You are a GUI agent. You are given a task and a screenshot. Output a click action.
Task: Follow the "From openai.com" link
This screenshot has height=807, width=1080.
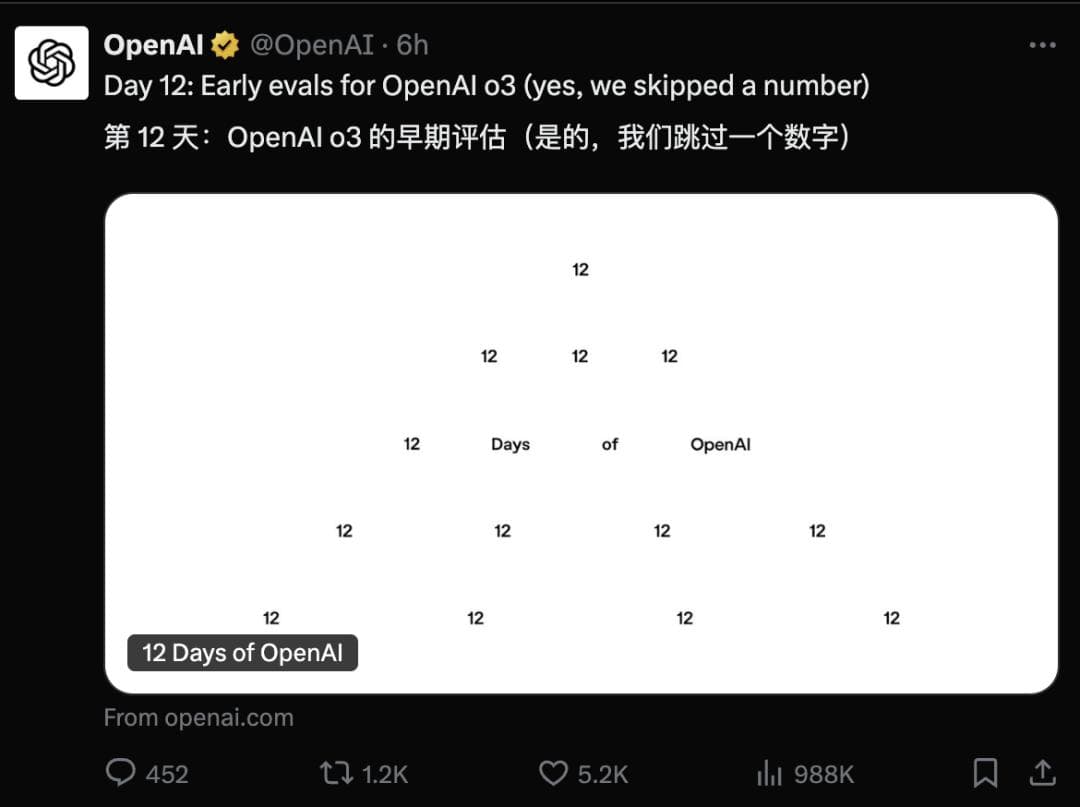point(198,717)
